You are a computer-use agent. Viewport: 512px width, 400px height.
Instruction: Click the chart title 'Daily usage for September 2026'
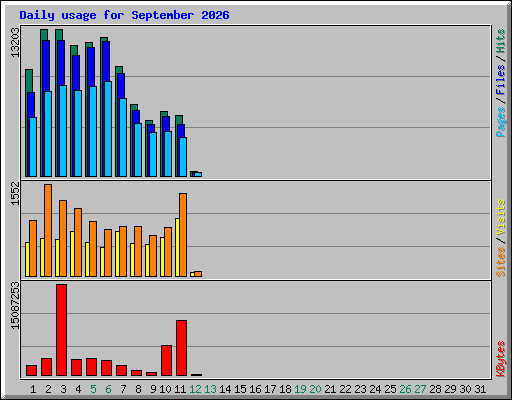point(124,15)
